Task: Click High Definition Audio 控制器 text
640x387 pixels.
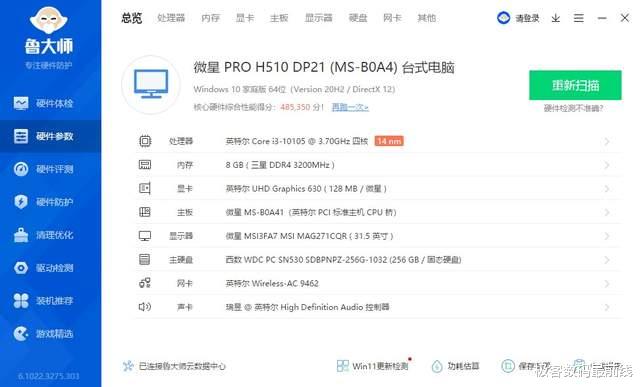Action: tap(307, 307)
